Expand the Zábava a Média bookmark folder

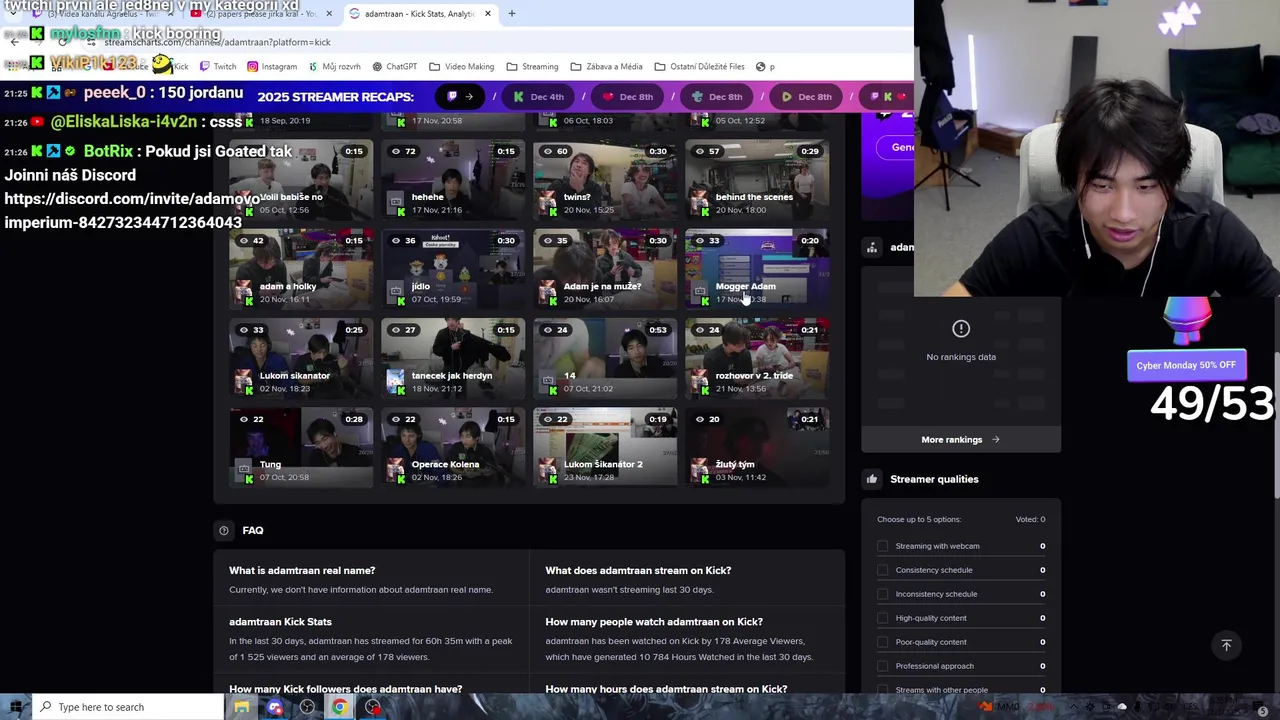coord(606,67)
